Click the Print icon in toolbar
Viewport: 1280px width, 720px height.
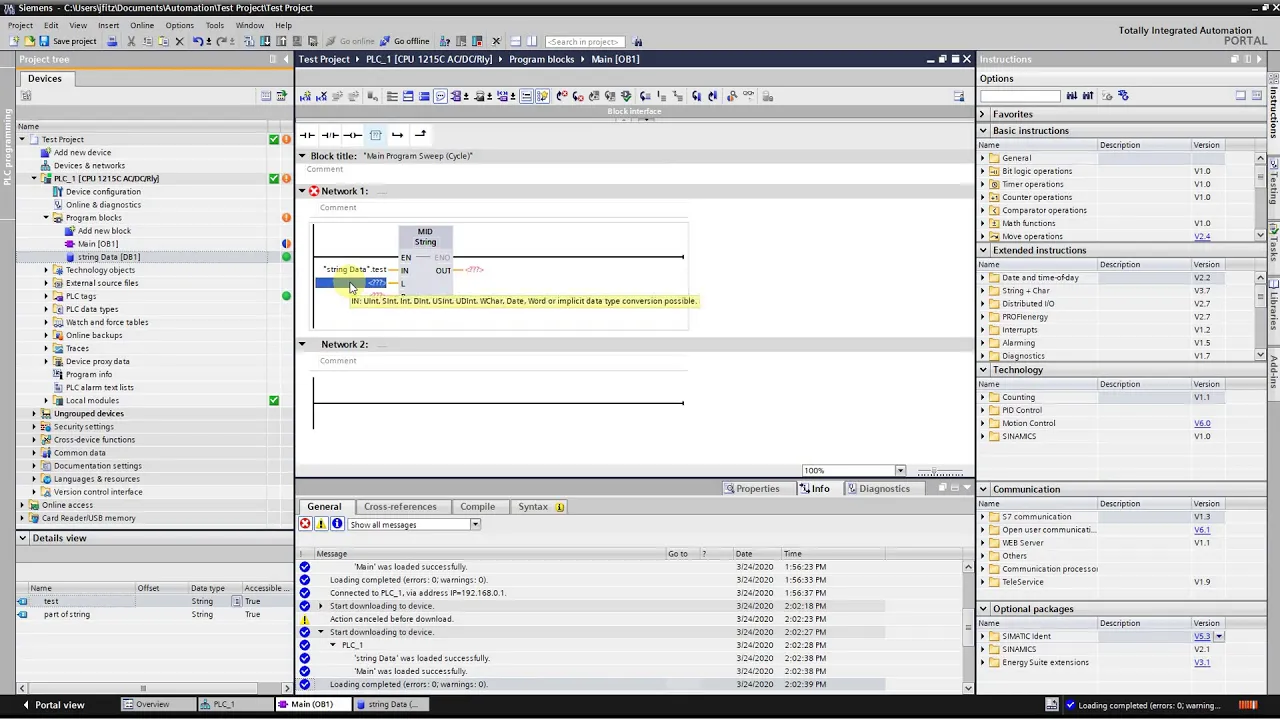click(112, 41)
